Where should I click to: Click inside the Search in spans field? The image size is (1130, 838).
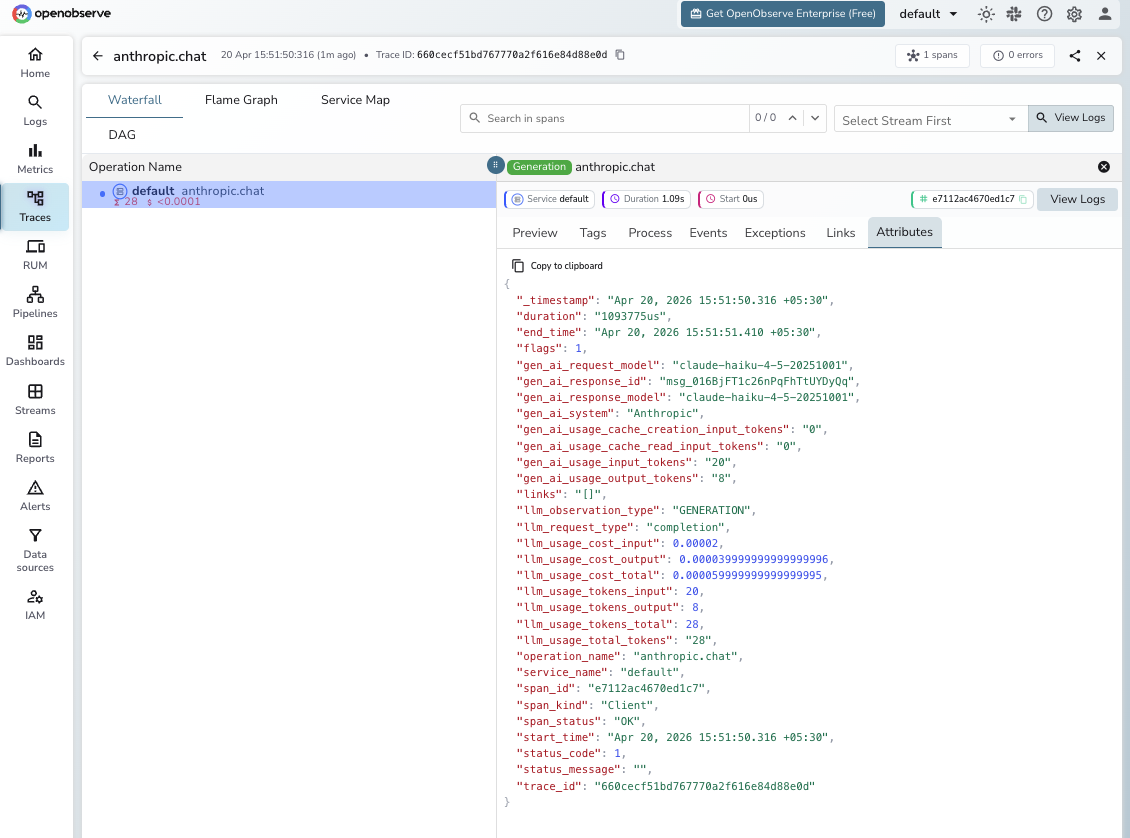pos(600,117)
